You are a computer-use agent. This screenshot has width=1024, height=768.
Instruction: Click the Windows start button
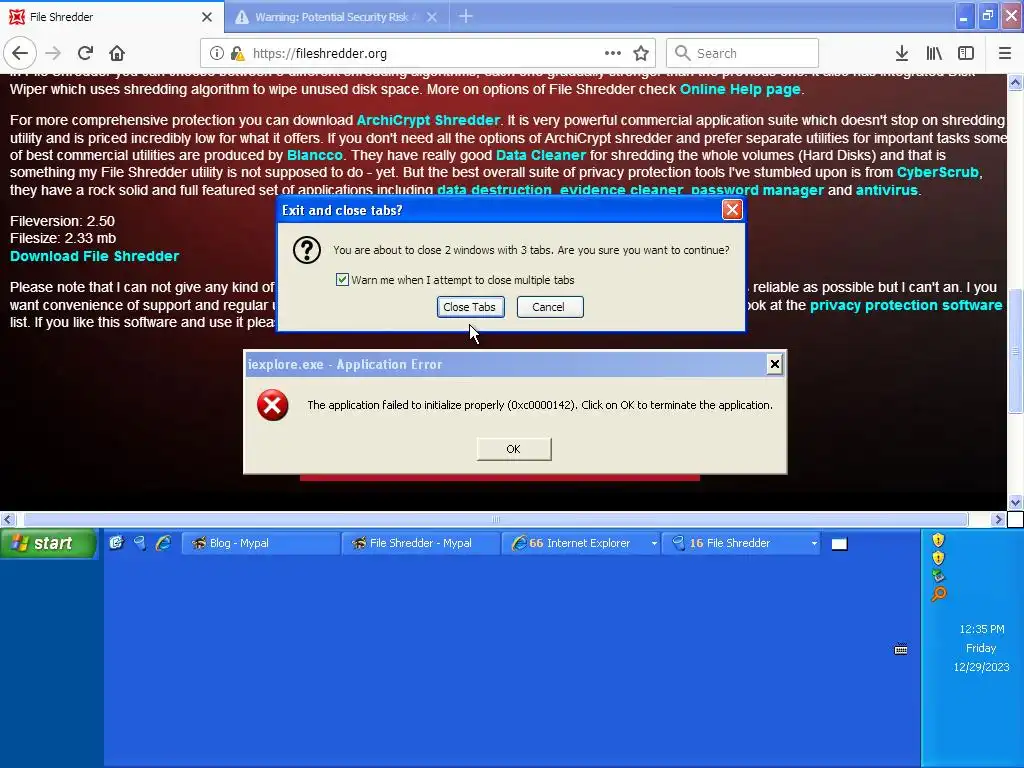[x=49, y=543]
